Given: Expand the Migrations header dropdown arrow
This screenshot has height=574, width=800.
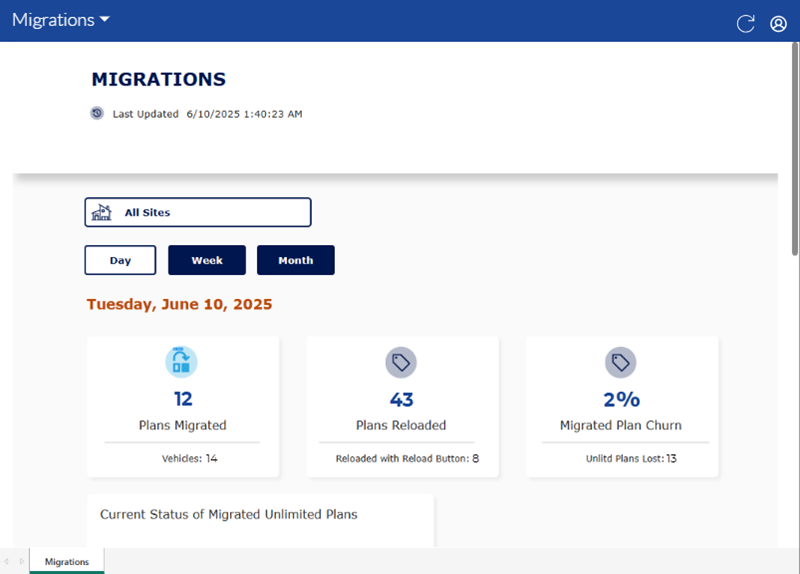Looking at the screenshot, I should coord(105,19).
